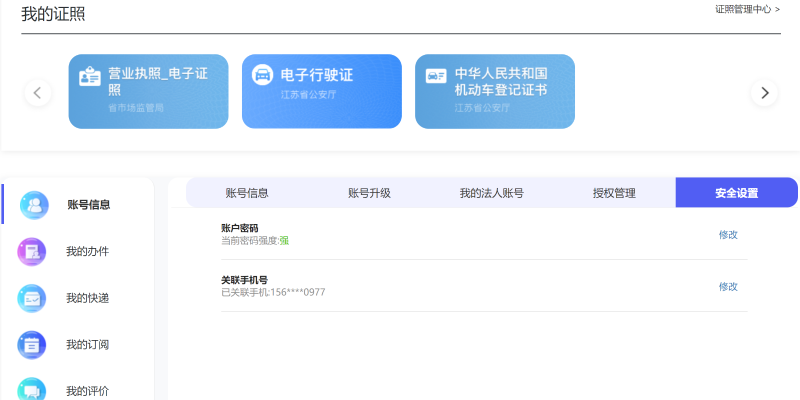Click the 我的评价 sidebar icon

coord(32,390)
